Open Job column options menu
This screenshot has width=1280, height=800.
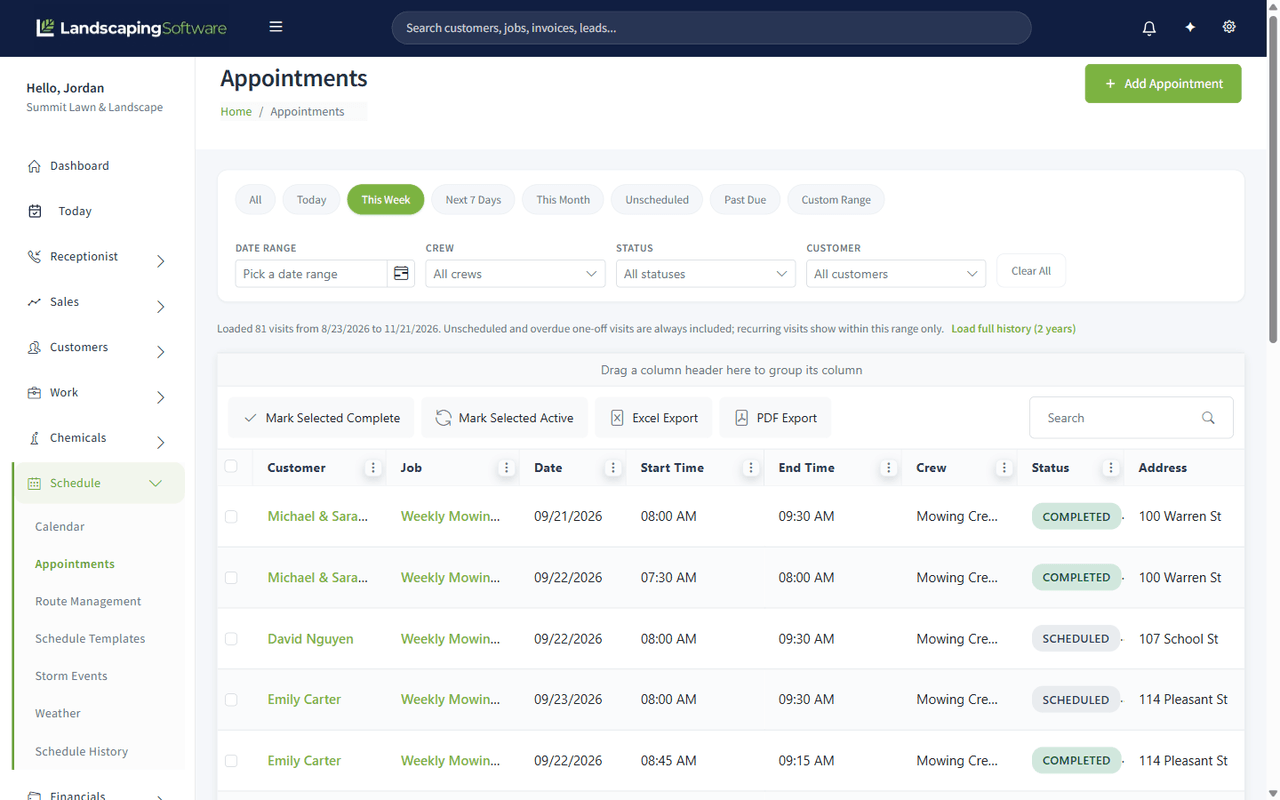pos(506,468)
